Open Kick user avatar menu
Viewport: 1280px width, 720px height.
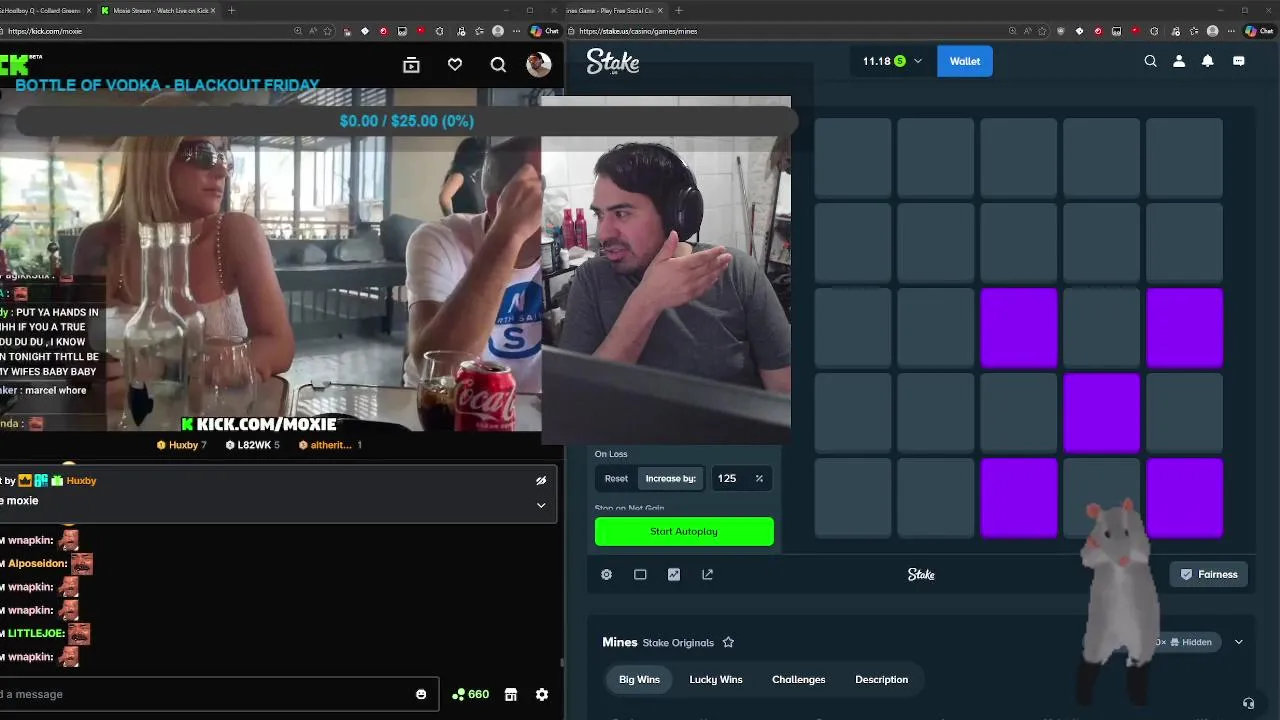tap(539, 65)
